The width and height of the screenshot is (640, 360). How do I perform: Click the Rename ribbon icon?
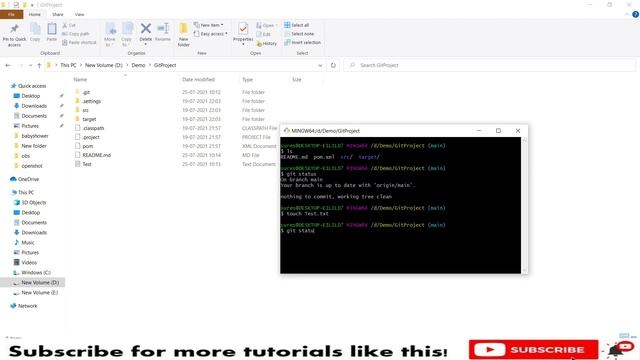[x=163, y=32]
